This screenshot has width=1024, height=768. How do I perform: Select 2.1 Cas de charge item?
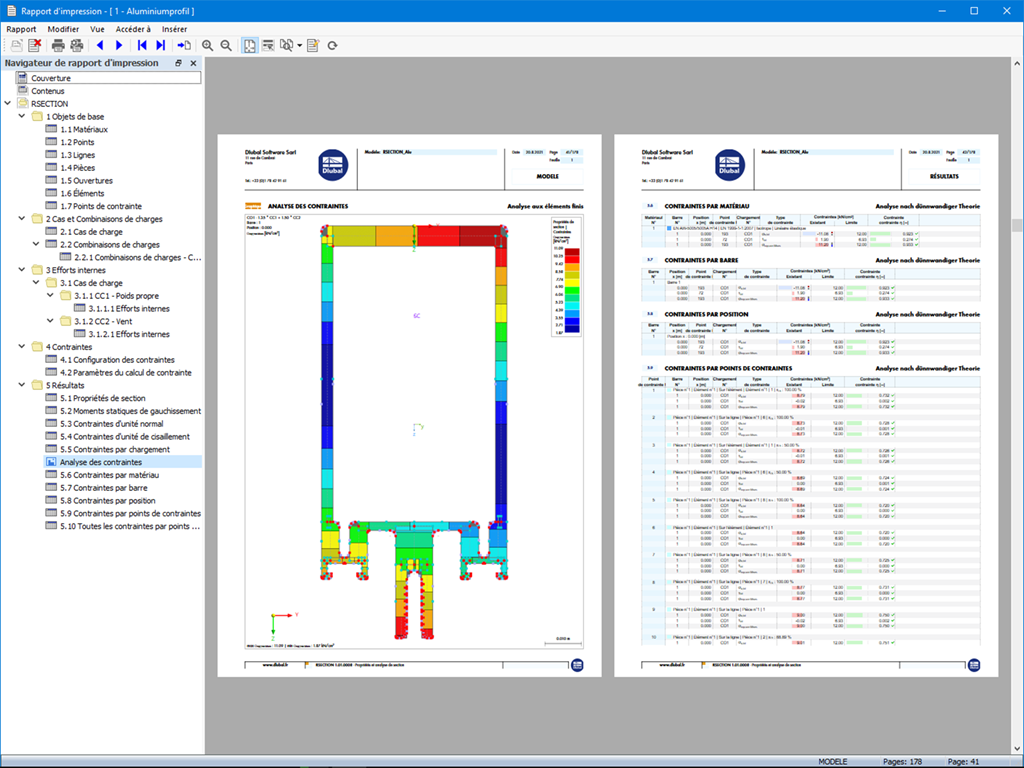pos(91,232)
